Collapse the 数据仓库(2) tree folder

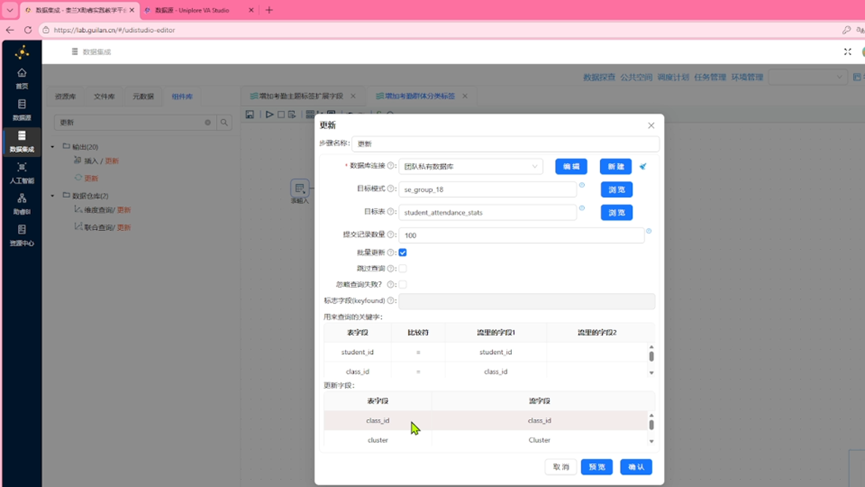tap(53, 196)
